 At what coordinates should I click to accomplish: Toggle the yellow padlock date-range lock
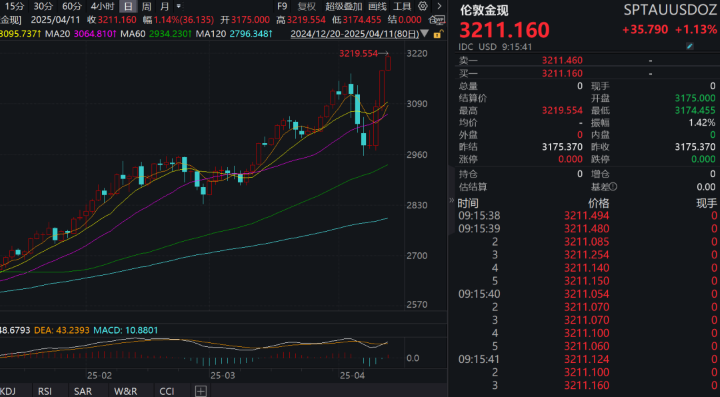(439, 34)
